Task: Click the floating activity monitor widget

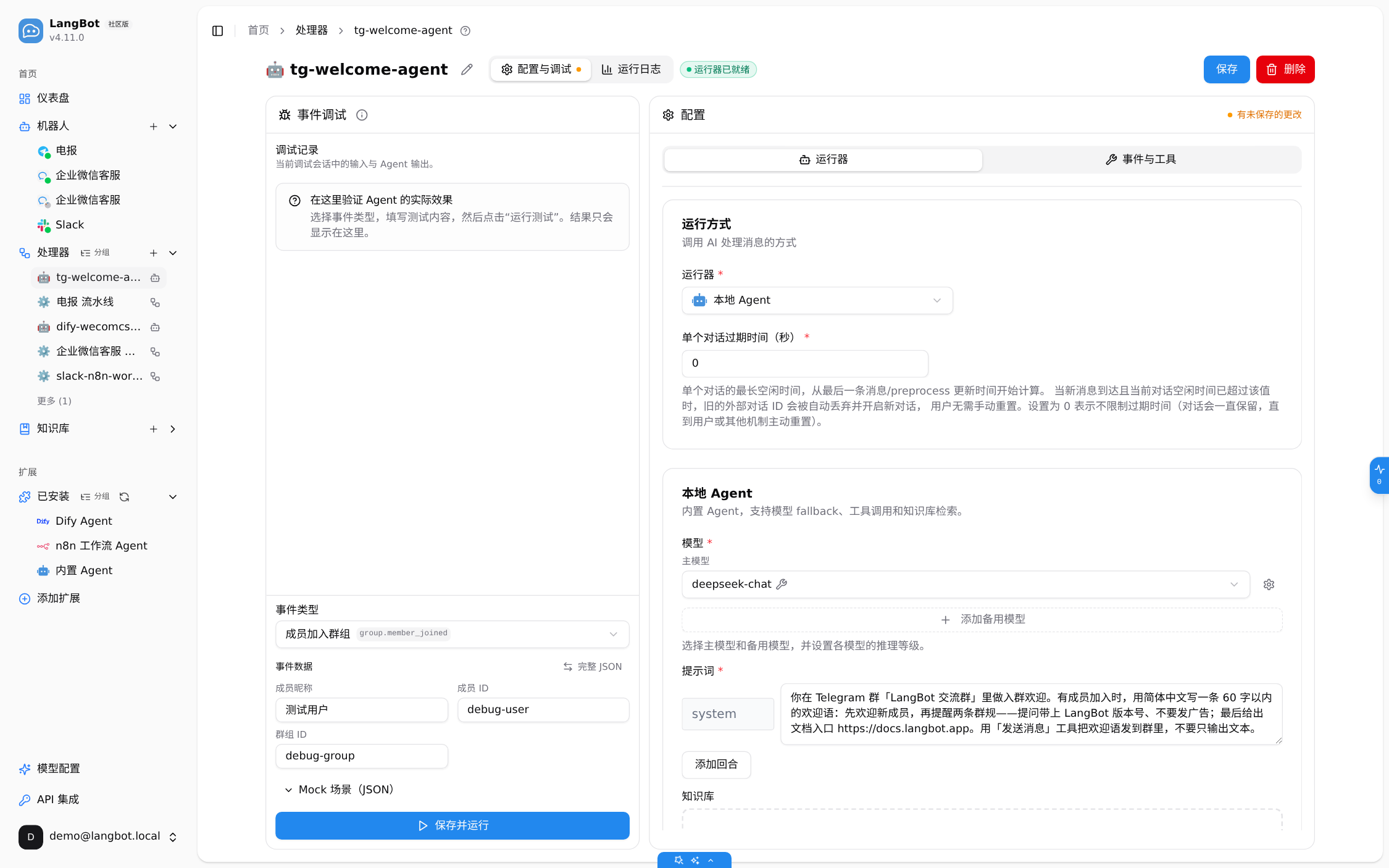Action: [x=1380, y=475]
